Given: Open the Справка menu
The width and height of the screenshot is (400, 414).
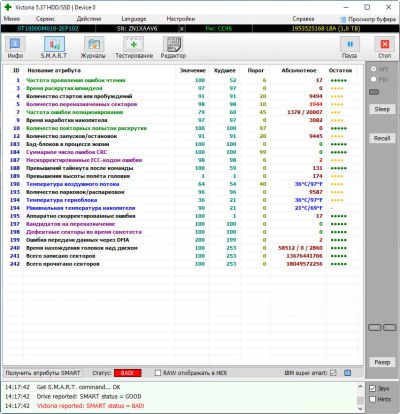Looking at the screenshot, I should pos(303,19).
